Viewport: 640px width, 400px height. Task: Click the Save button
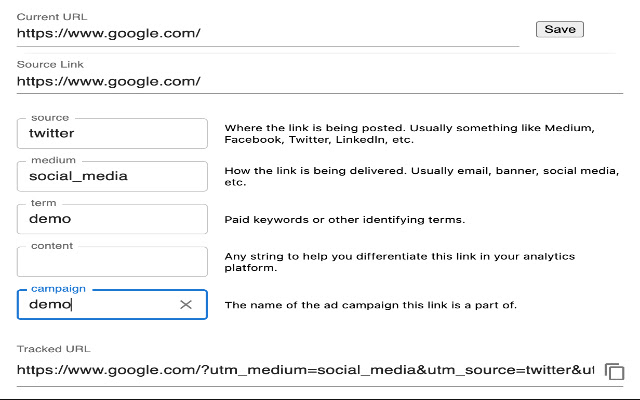click(x=560, y=29)
